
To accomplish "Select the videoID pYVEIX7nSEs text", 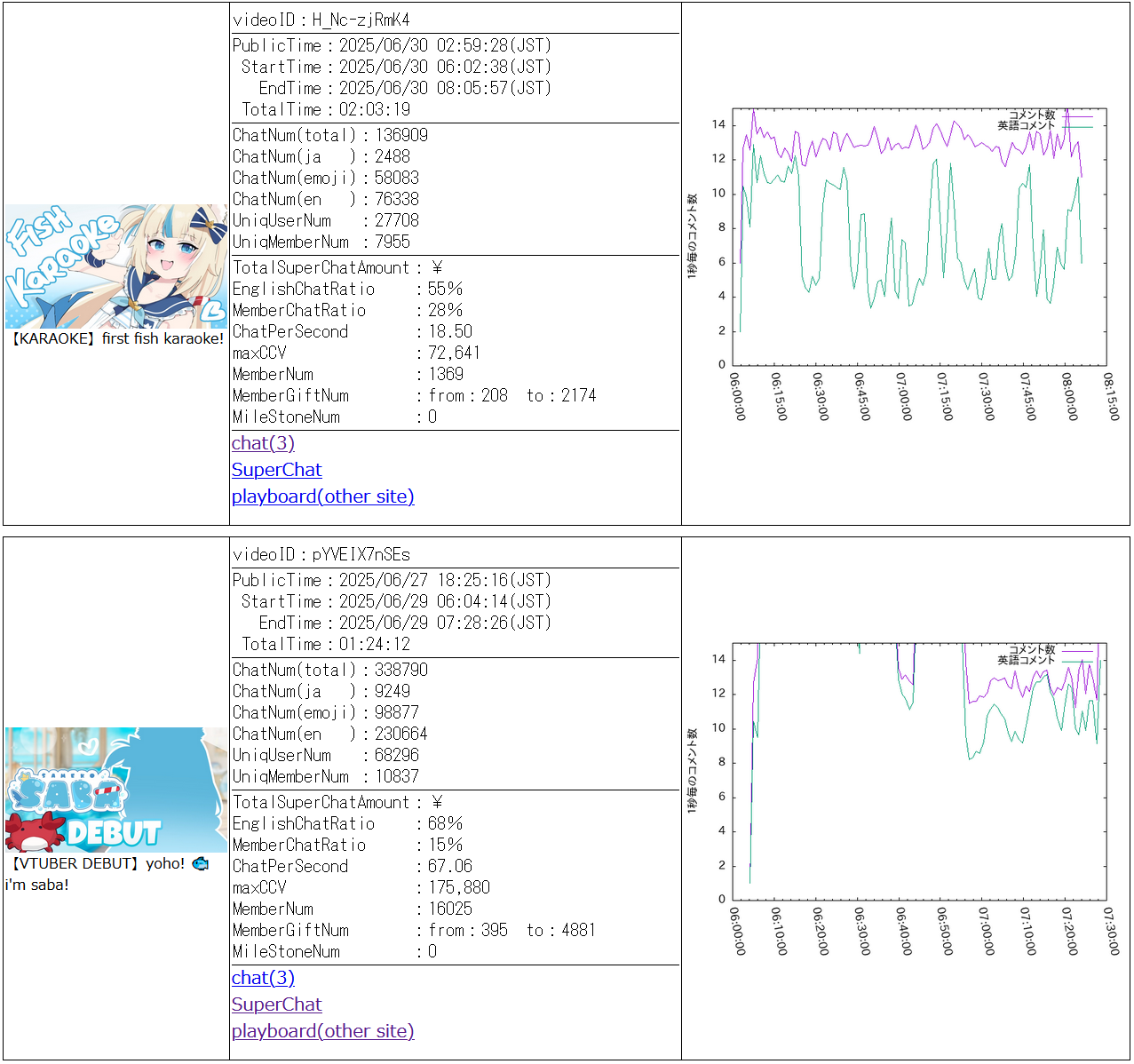I will (x=321, y=554).
